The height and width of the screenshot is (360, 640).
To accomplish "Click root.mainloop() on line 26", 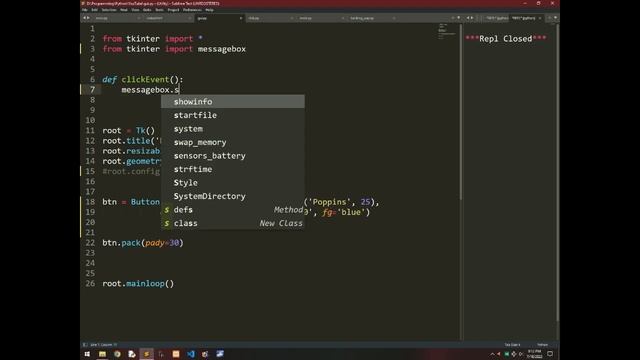I will pyautogui.click(x=138, y=284).
